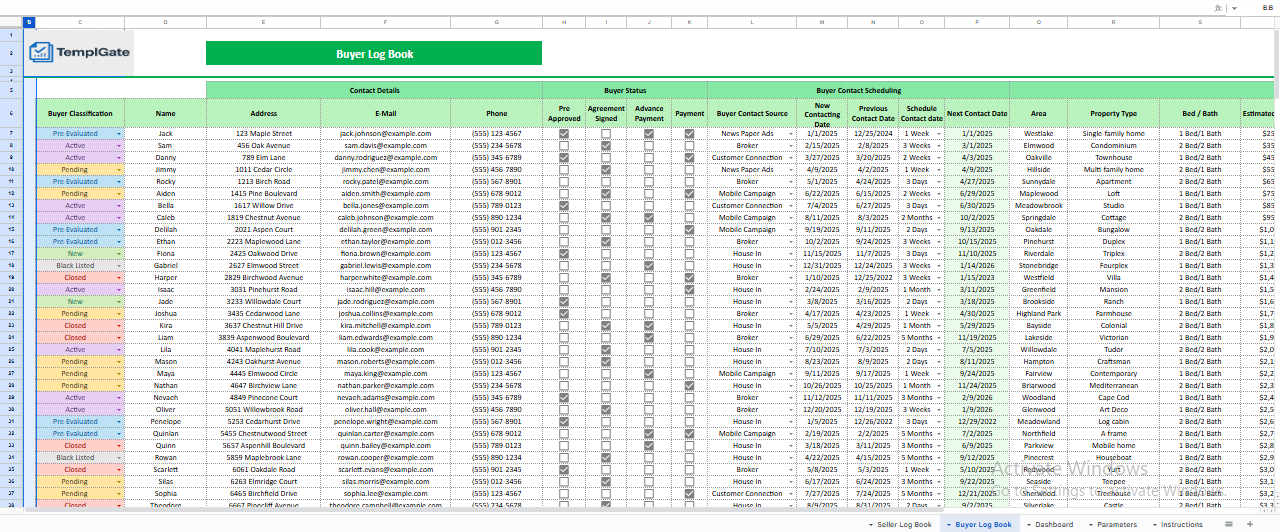The image size is (1280, 532).
Task: Open Harper's Closed classification dropdown
Action: pos(119,277)
